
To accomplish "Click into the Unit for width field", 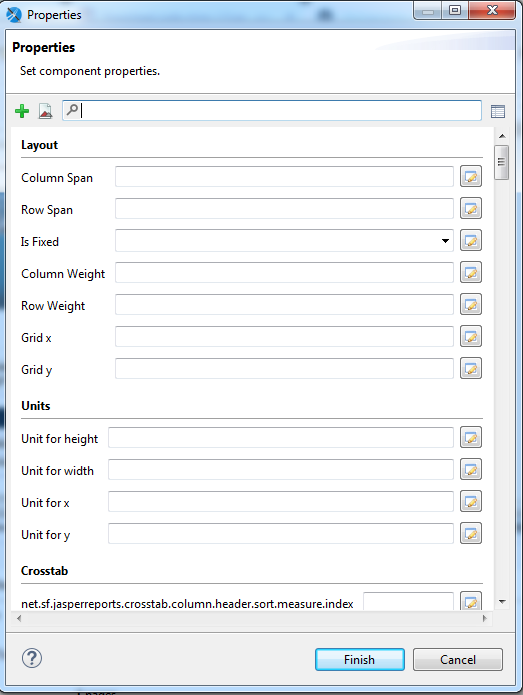I will 281,469.
